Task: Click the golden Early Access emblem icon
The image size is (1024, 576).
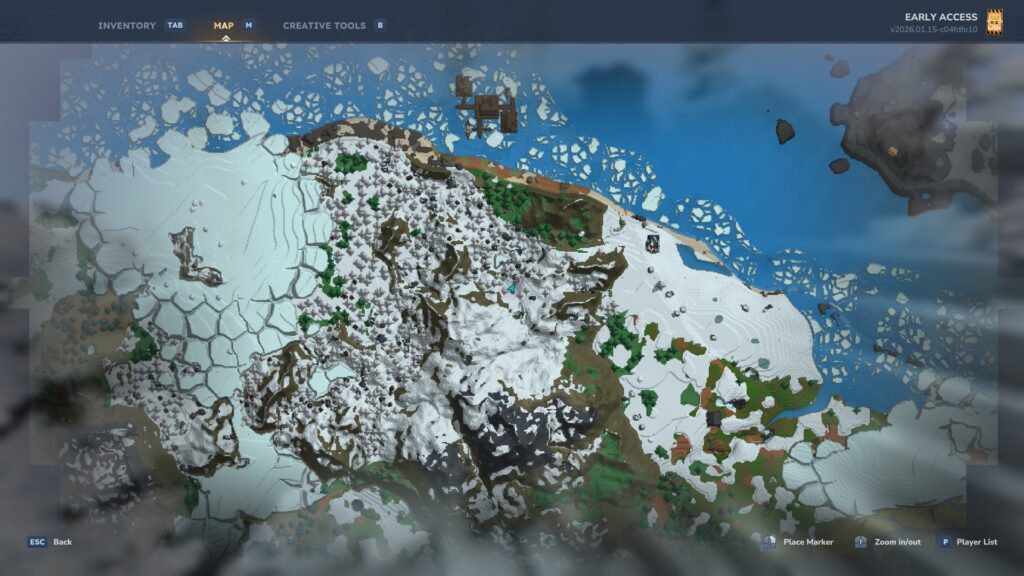Action: click(994, 22)
